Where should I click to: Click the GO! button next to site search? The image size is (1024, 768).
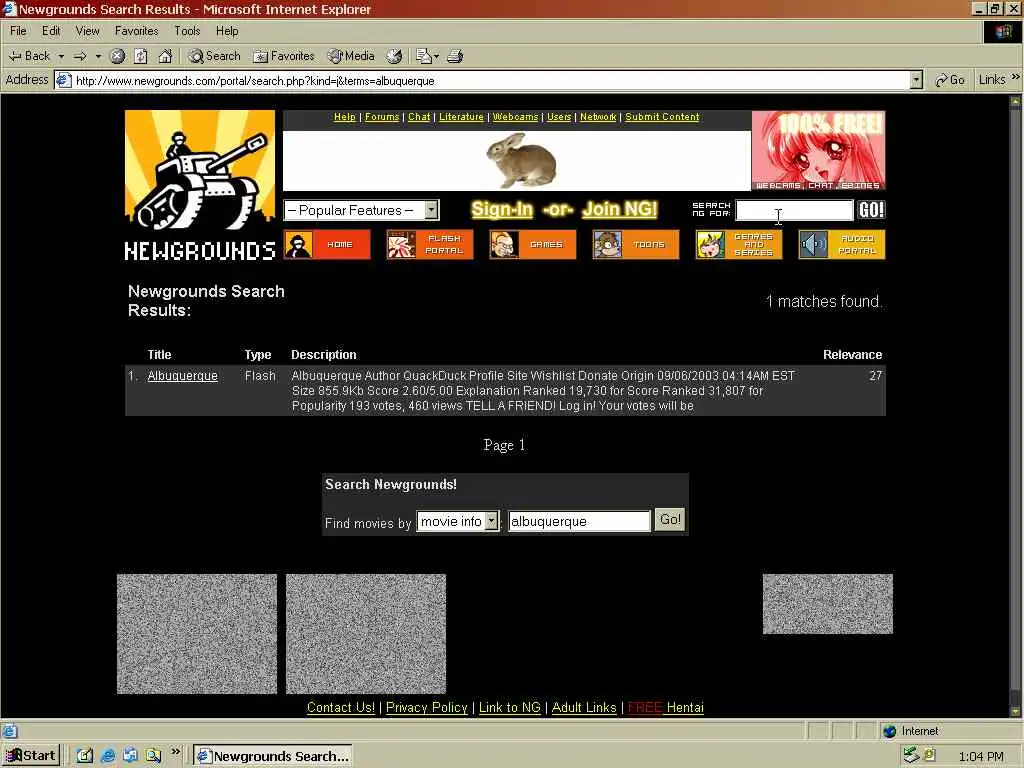pos(871,210)
